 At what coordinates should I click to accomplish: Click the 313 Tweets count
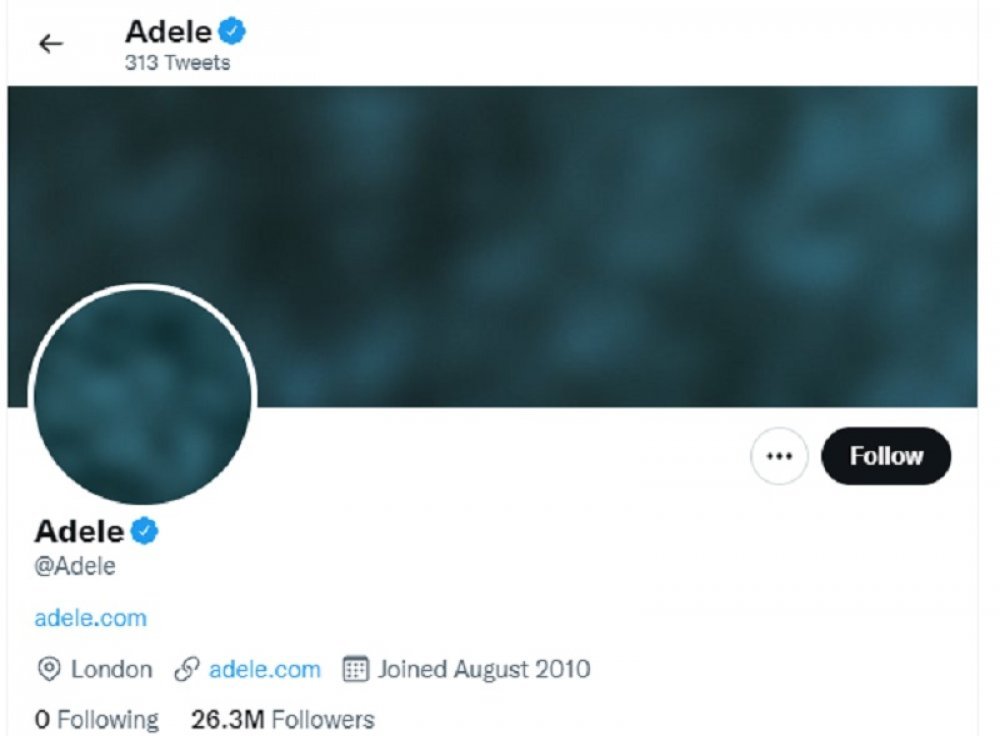(177, 63)
